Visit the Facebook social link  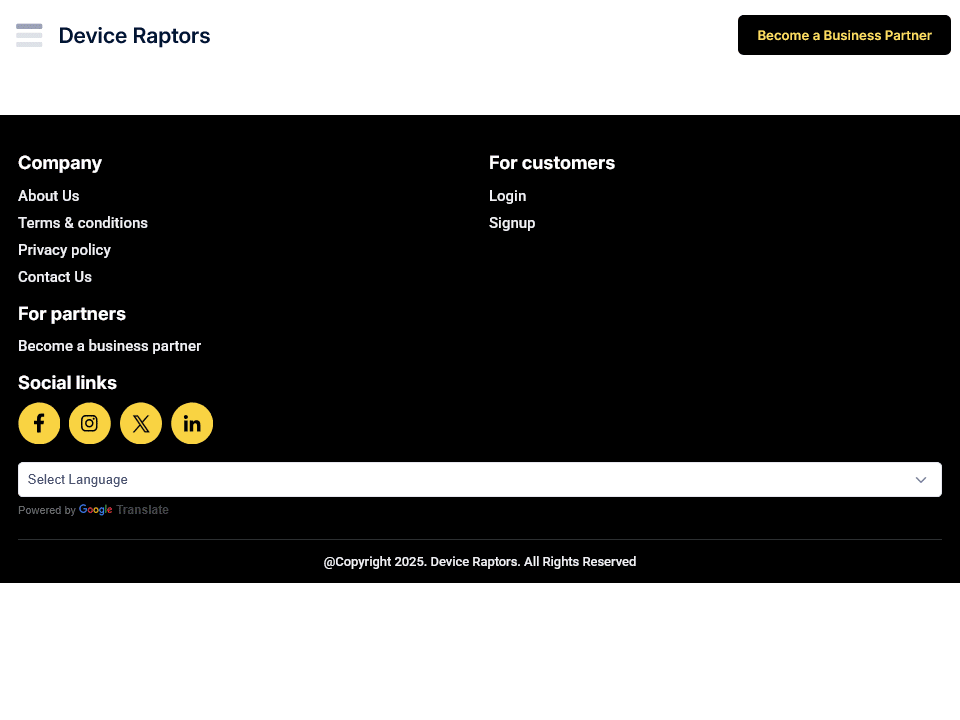[39, 423]
